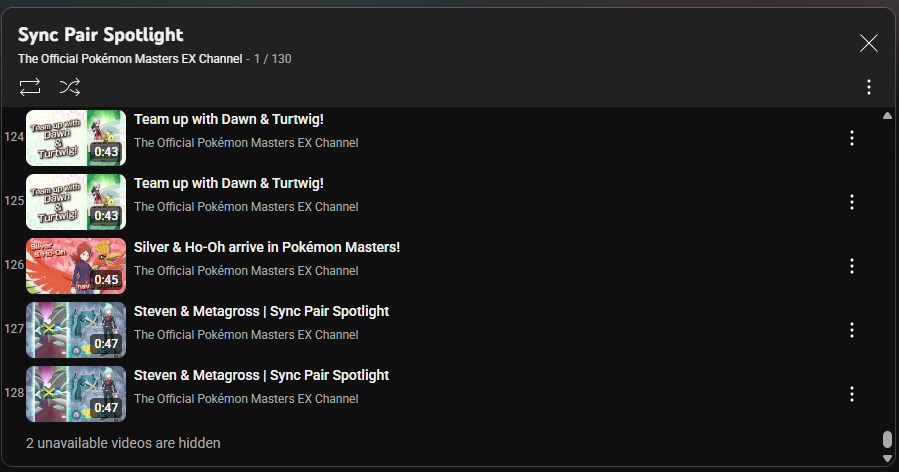This screenshot has width=899, height=472.
Task: Click channel name under video 124
Action: point(246,143)
